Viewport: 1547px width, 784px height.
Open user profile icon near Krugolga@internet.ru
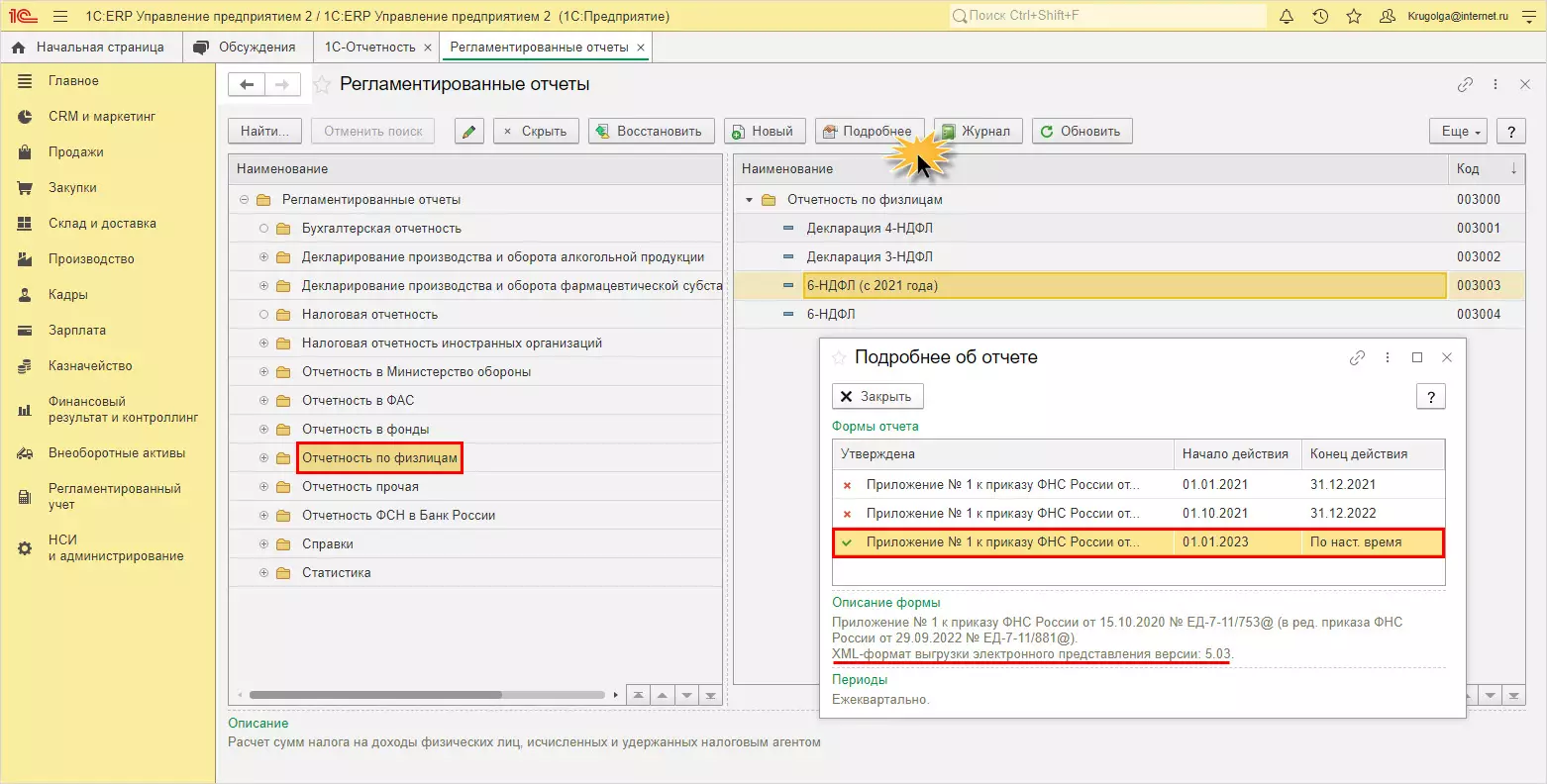[x=1388, y=16]
